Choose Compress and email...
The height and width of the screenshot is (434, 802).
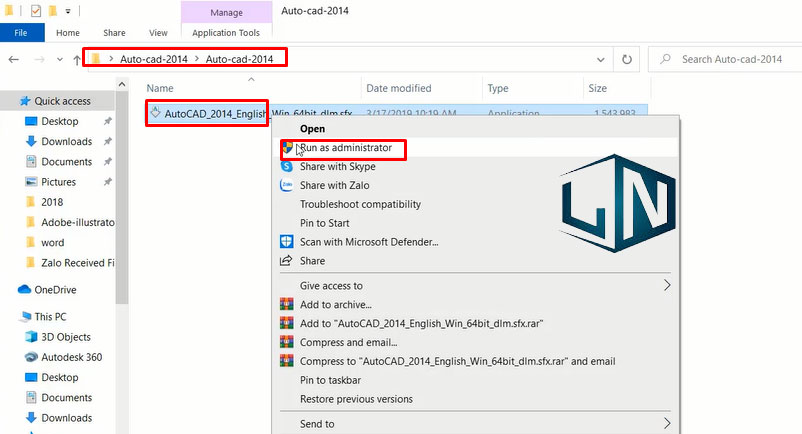click(x=348, y=342)
